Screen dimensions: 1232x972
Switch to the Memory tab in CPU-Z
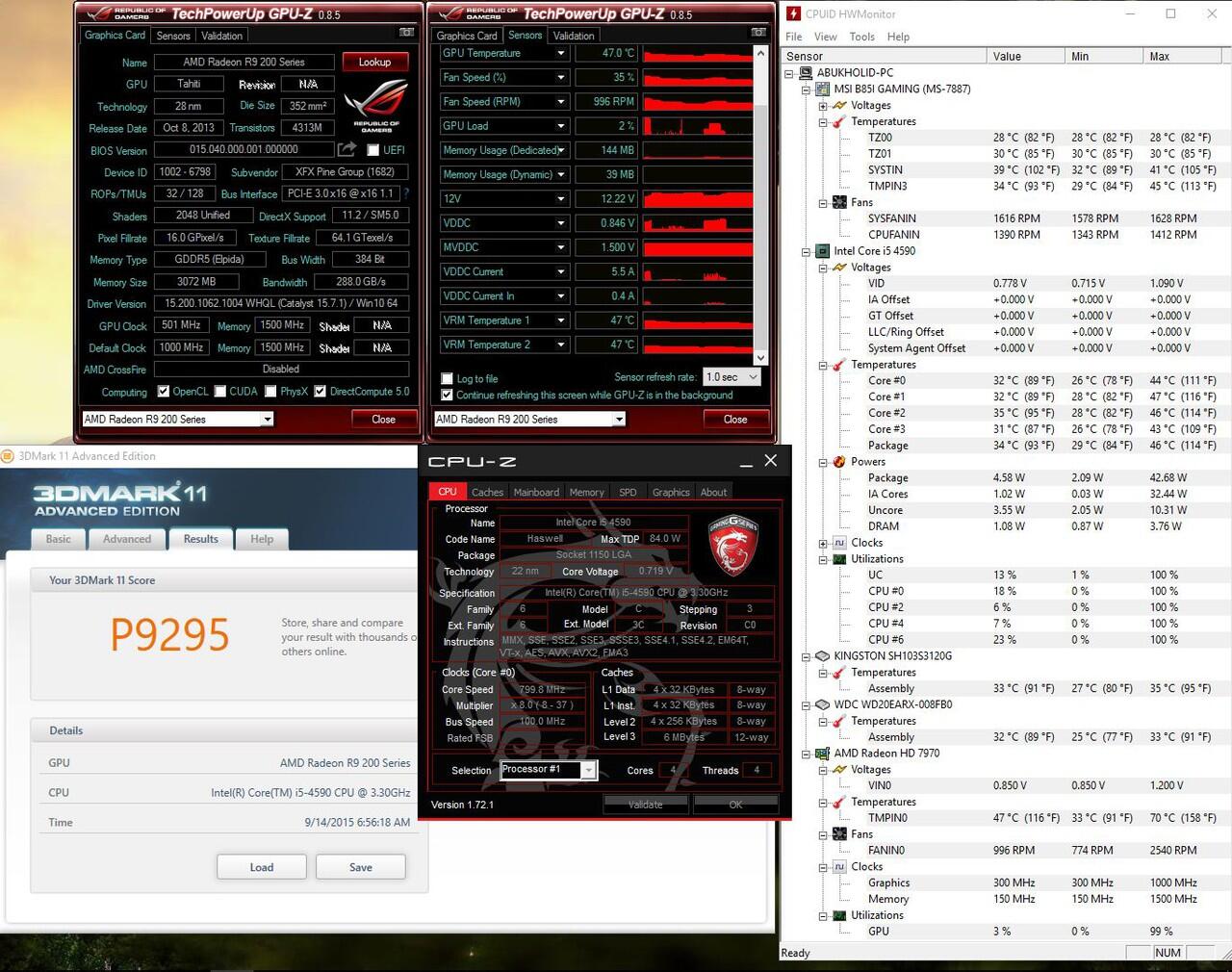click(586, 492)
